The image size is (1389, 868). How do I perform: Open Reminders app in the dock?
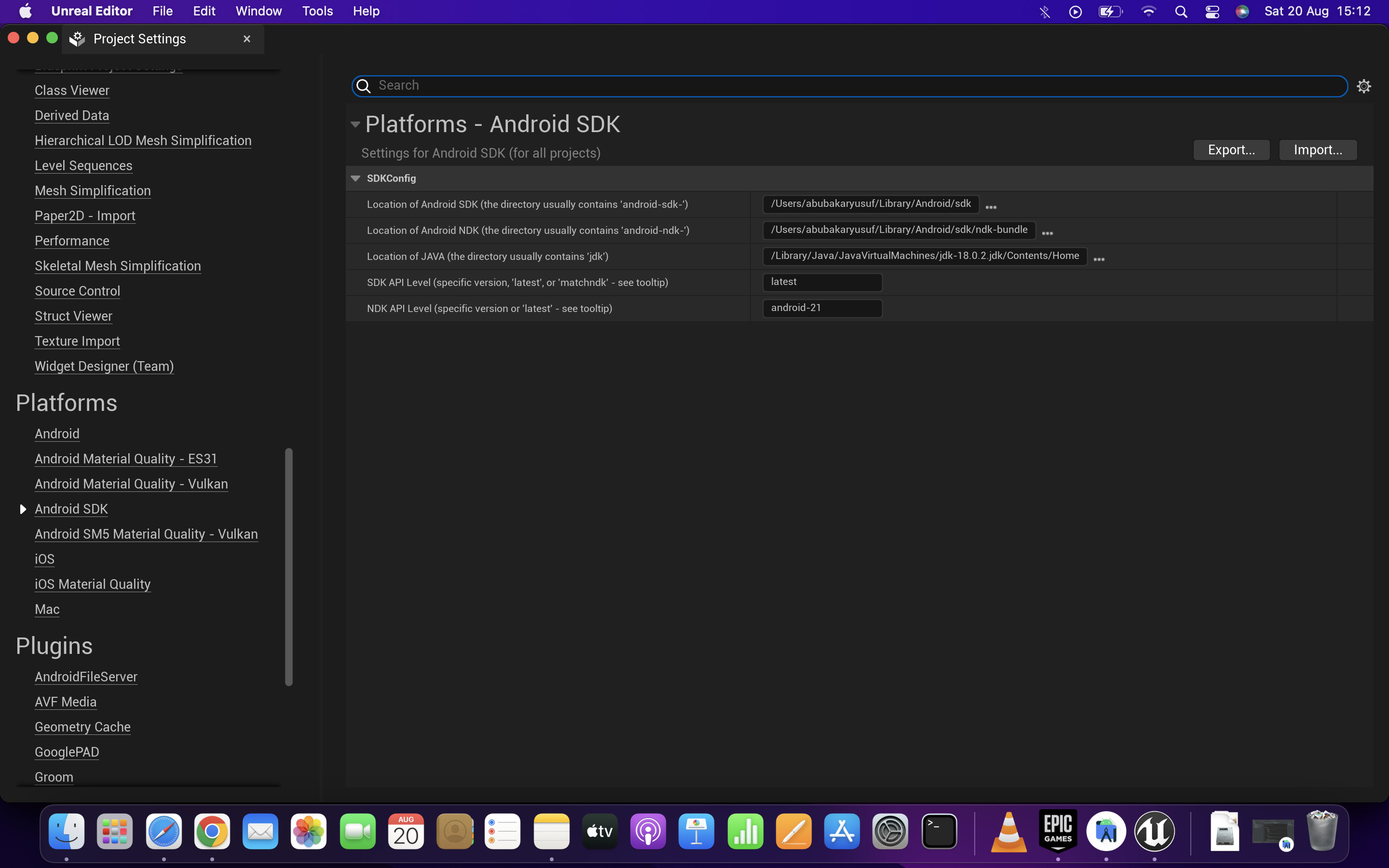tap(503, 831)
